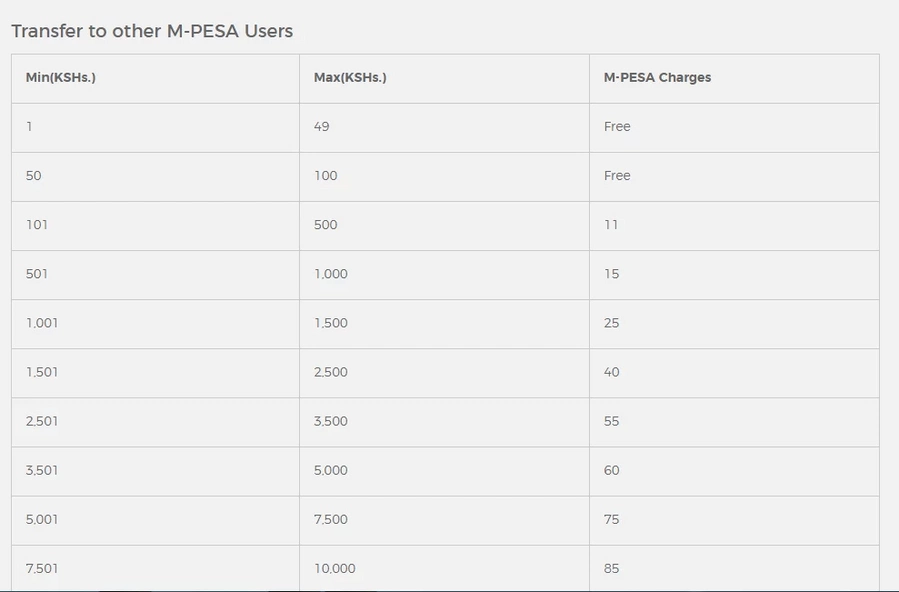Click the charge cell showing 85
Screen dimensions: 899x592
(x=734, y=569)
